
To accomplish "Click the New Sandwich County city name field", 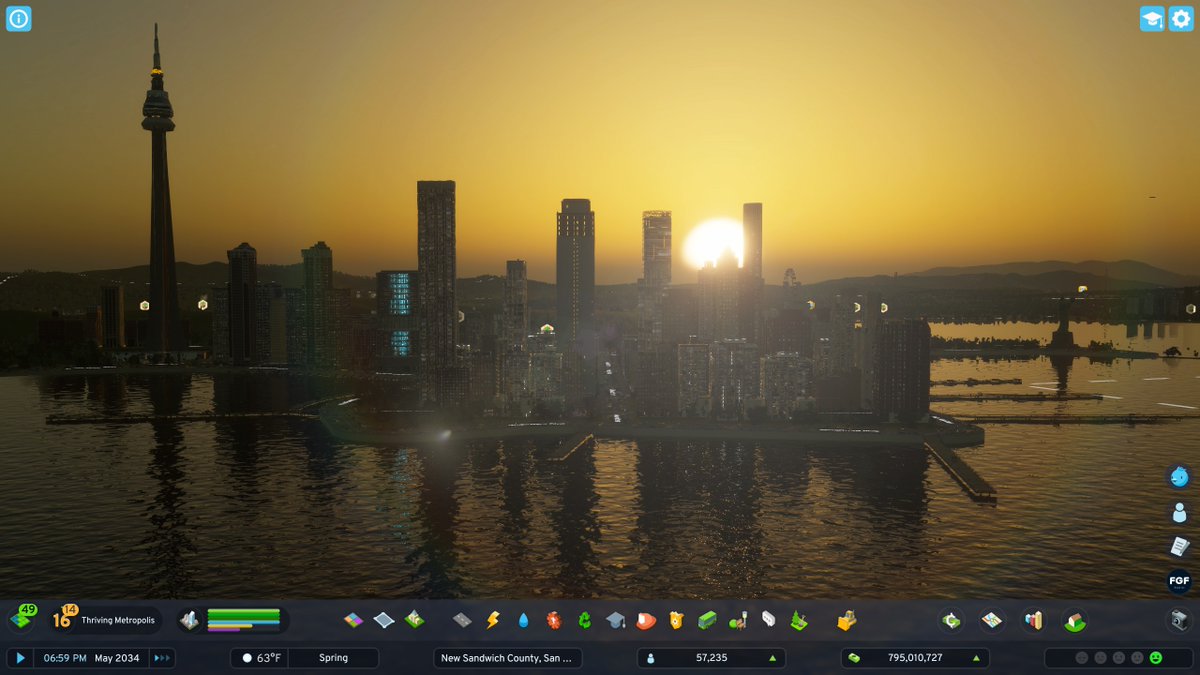I will pyautogui.click(x=508, y=658).
